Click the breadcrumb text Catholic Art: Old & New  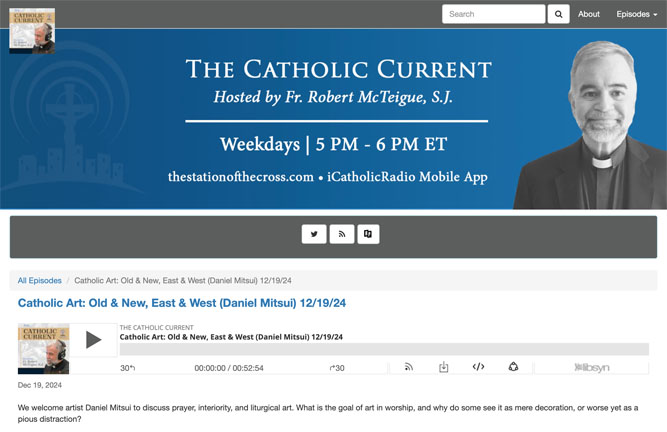183,281
